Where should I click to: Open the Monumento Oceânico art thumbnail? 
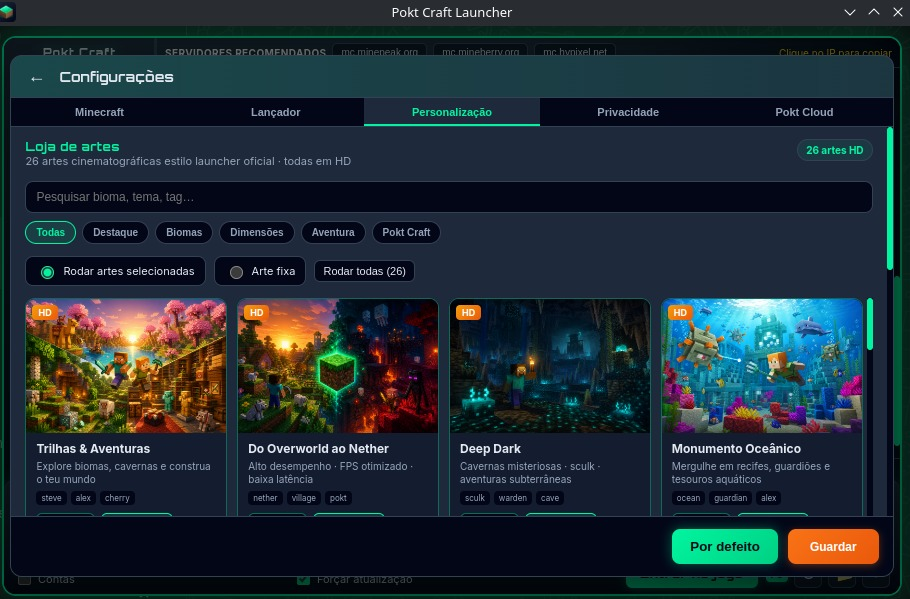tap(761, 366)
